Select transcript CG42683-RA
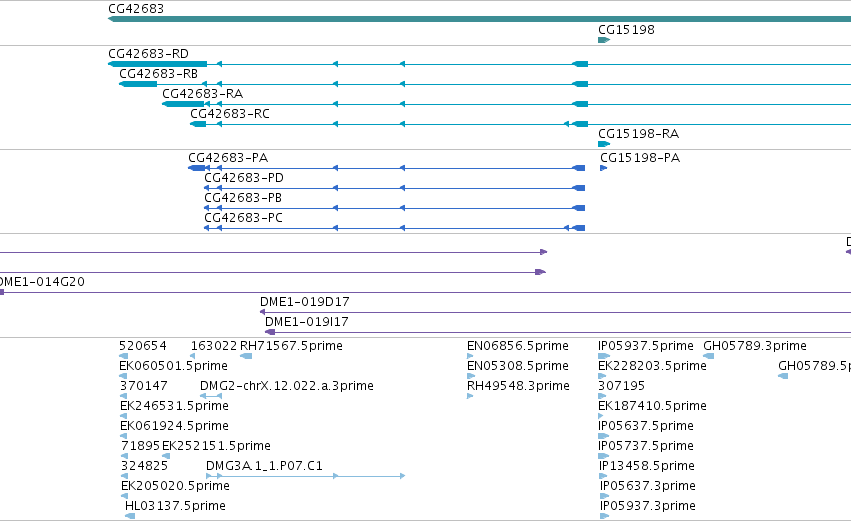The image size is (851, 521). [x=202, y=94]
